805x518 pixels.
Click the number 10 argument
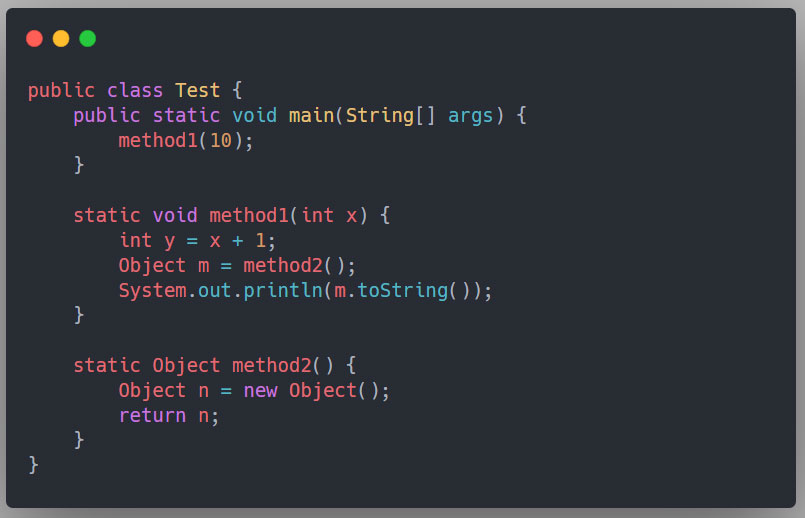(x=220, y=140)
